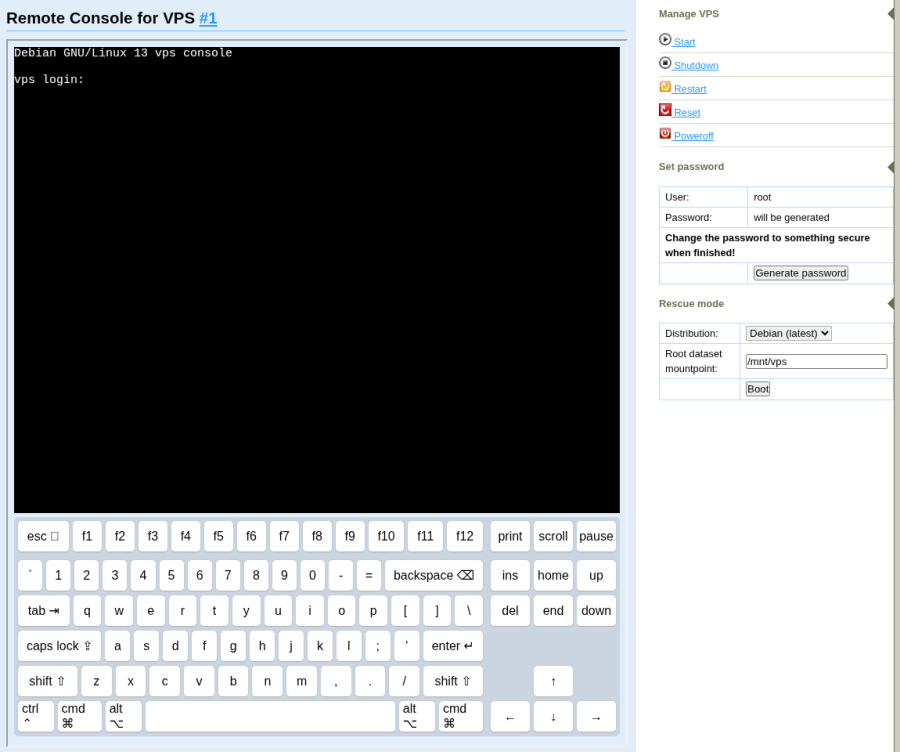Image resolution: width=900 pixels, height=752 pixels.
Task: Tap the f5 key
Action: click(218, 536)
